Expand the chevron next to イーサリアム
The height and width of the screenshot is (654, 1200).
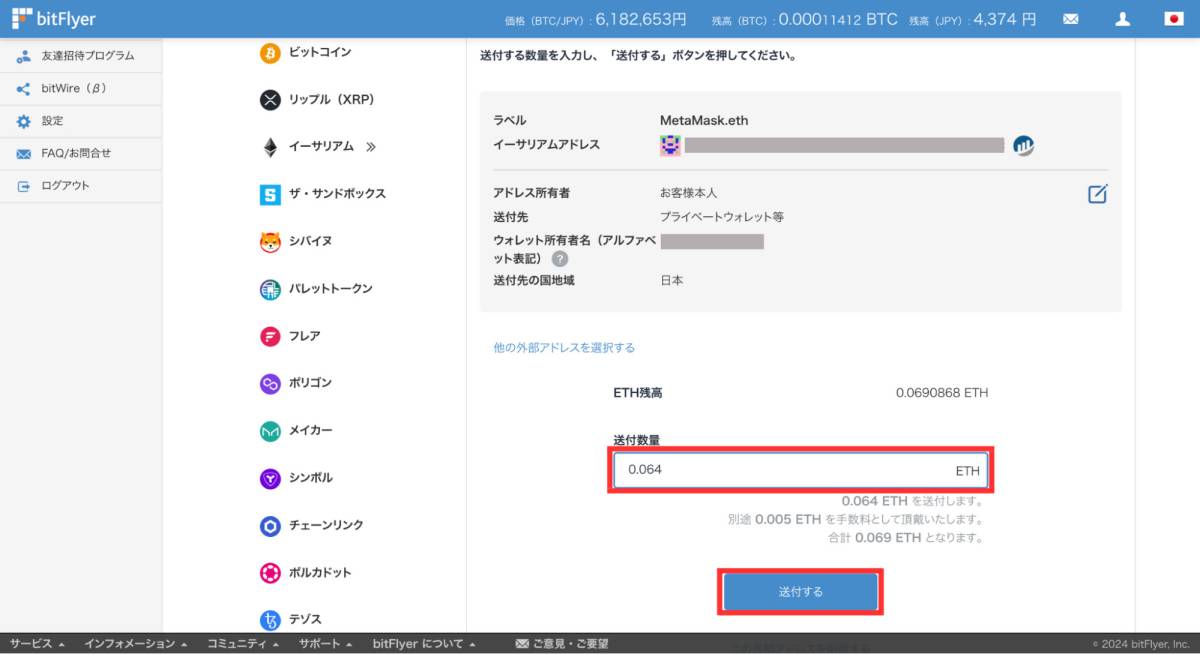coord(368,146)
